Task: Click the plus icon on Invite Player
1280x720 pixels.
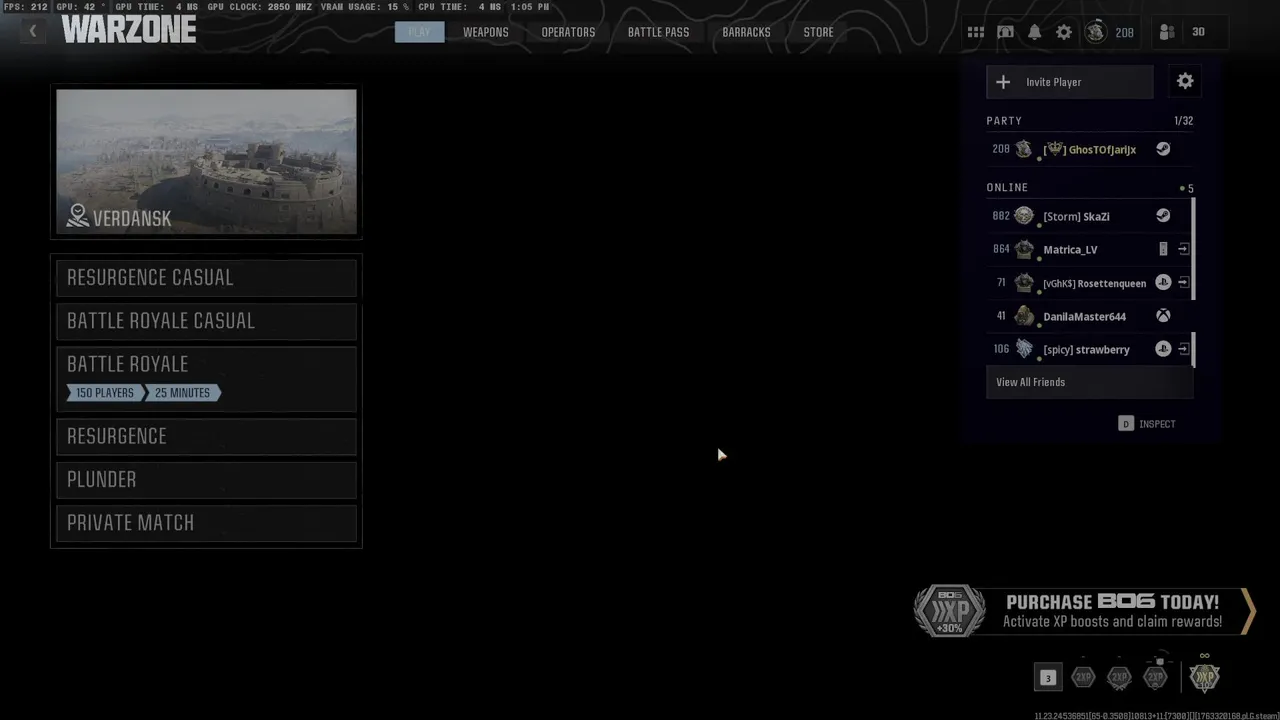Action: tap(1003, 82)
